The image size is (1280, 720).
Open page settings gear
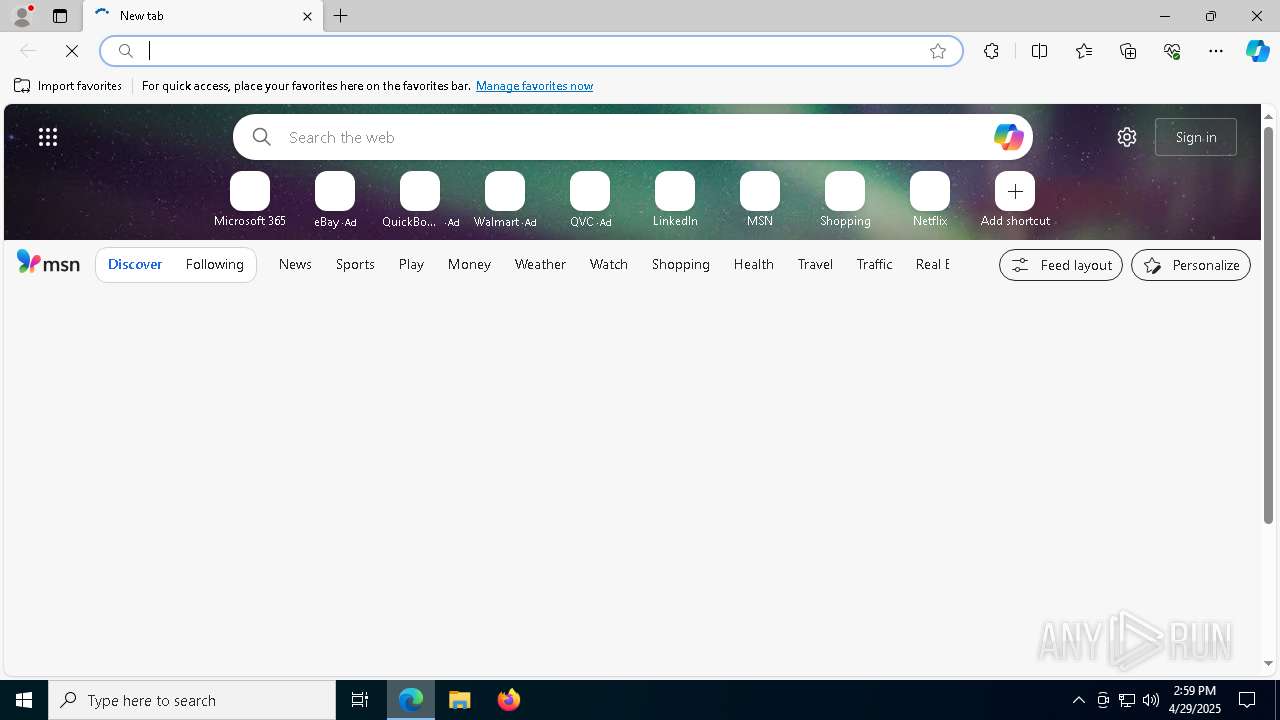pyautogui.click(x=1127, y=137)
